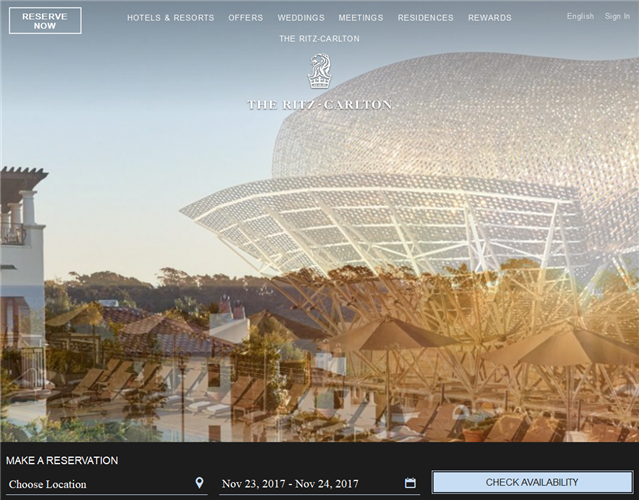Click the poolside umbrellas in hero photo
The width and height of the screenshot is (639, 500).
400,340
